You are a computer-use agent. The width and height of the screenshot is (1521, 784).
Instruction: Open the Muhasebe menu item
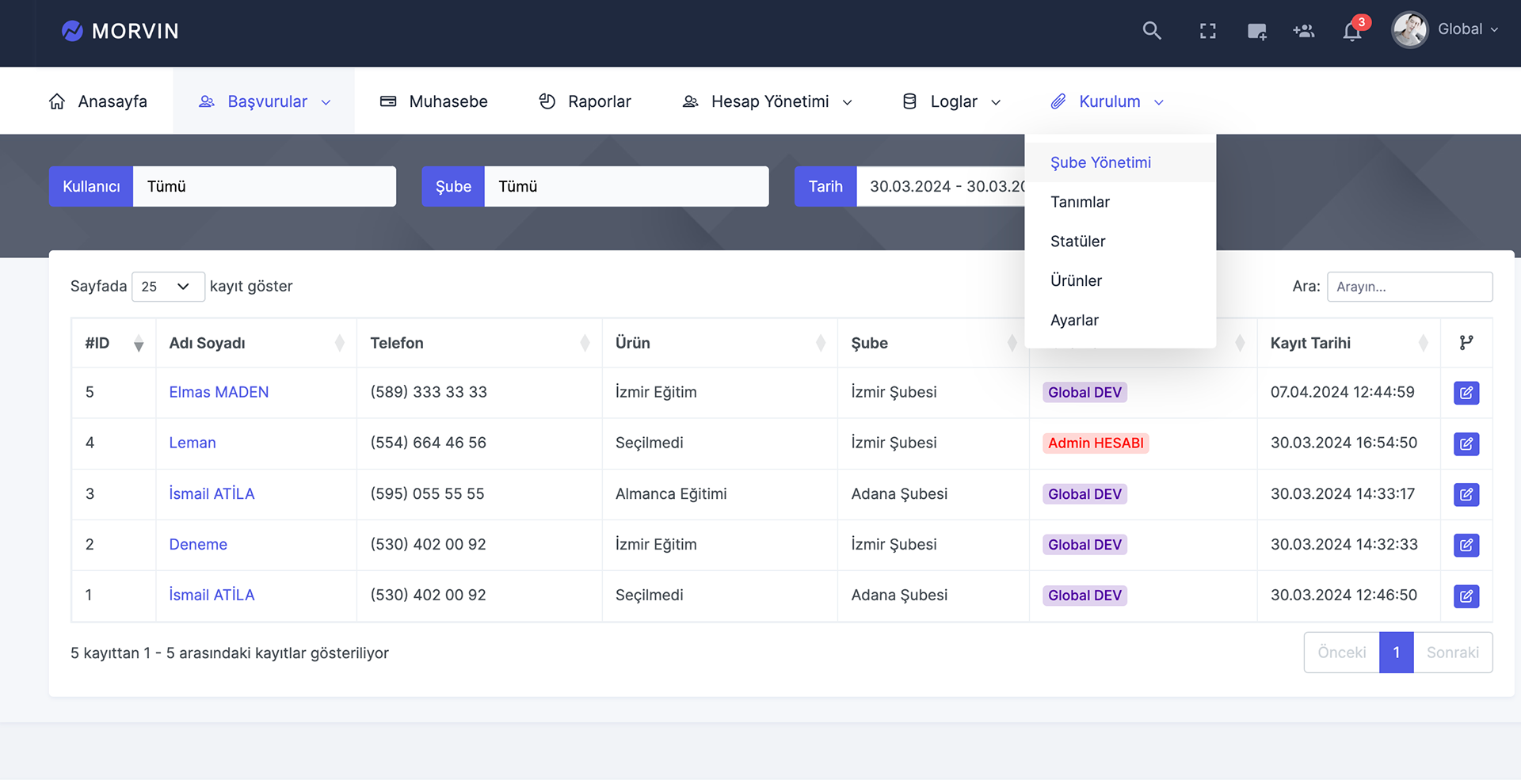pyautogui.click(x=433, y=101)
